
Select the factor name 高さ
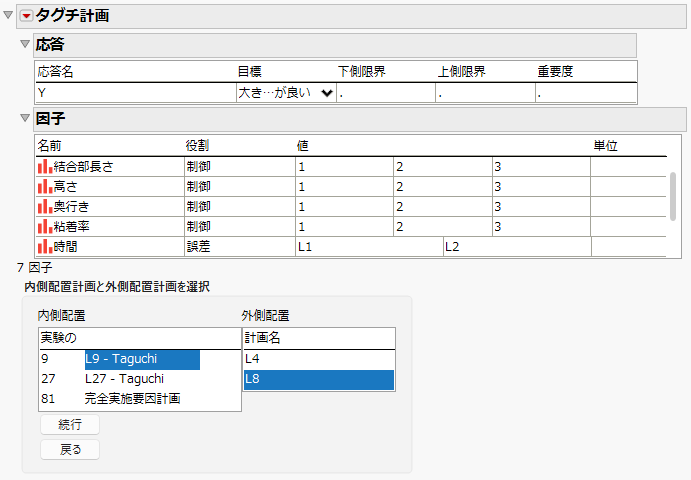pyautogui.click(x=65, y=186)
